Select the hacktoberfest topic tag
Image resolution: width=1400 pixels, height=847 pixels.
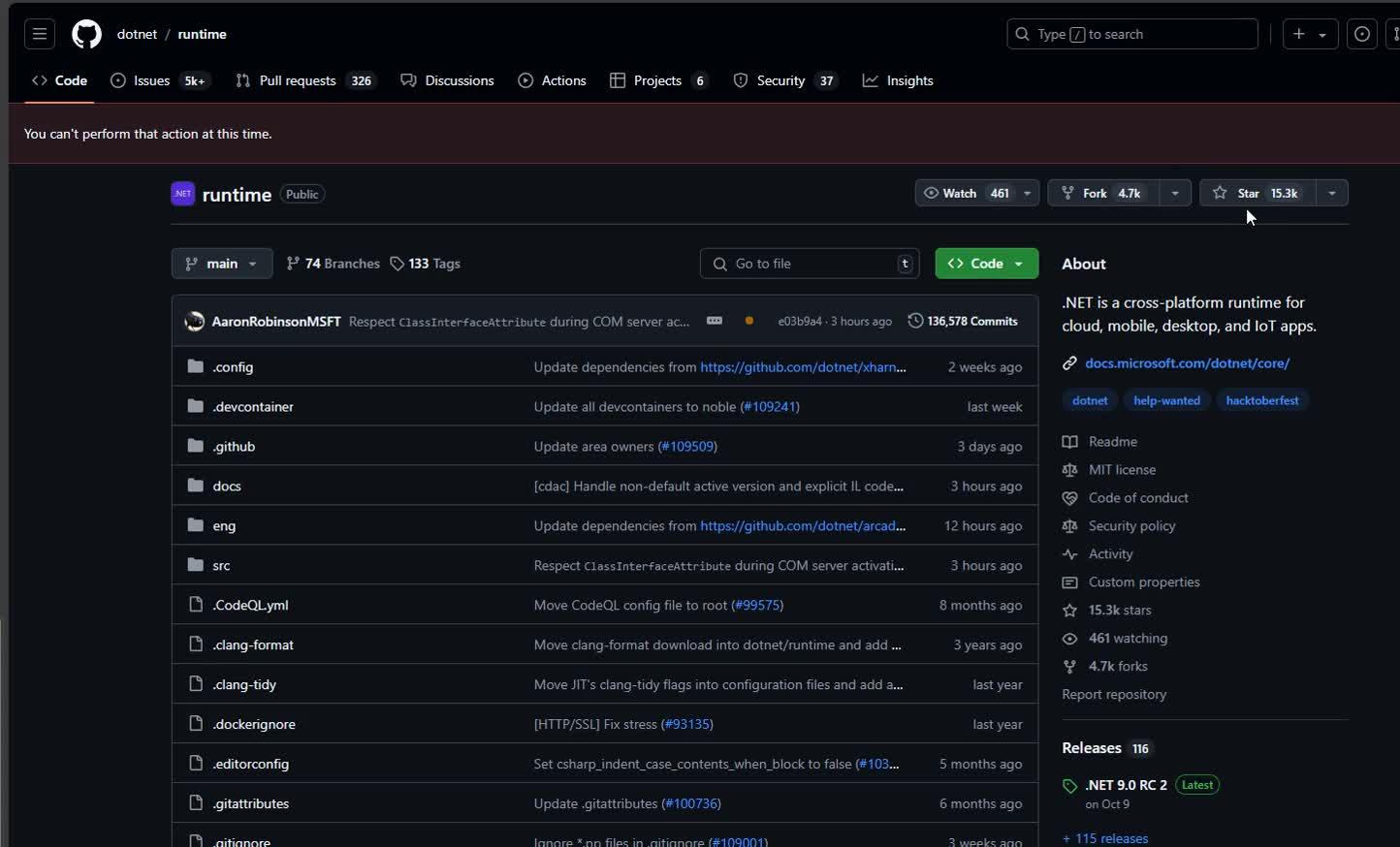pyautogui.click(x=1261, y=400)
